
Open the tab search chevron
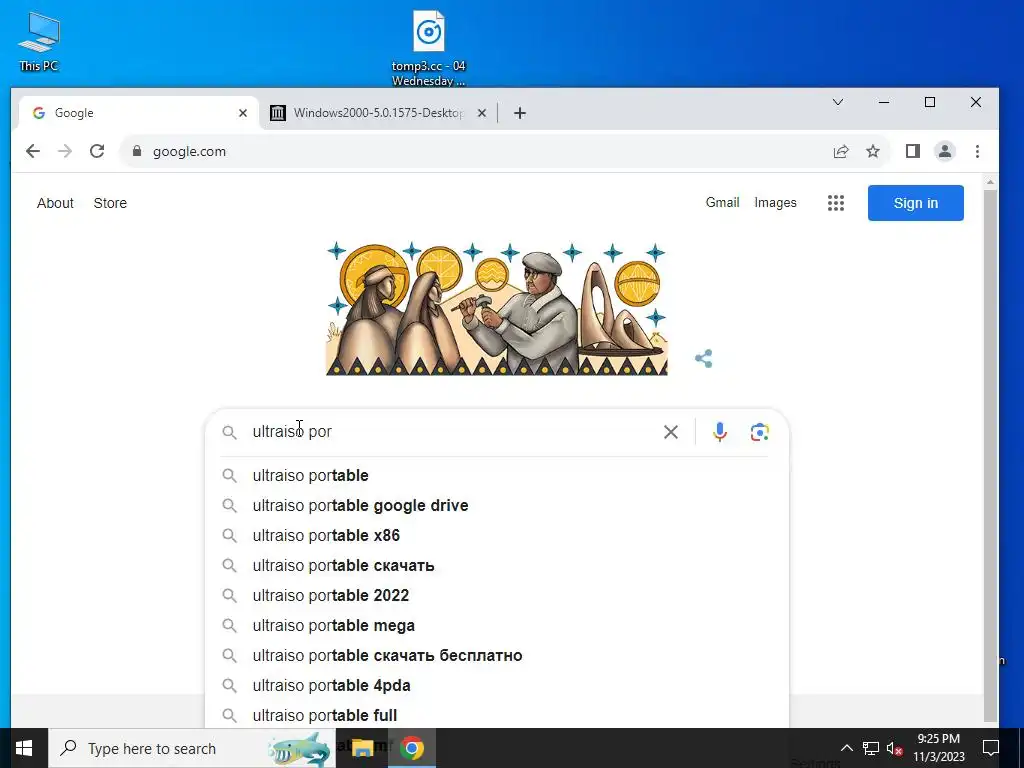(x=838, y=103)
